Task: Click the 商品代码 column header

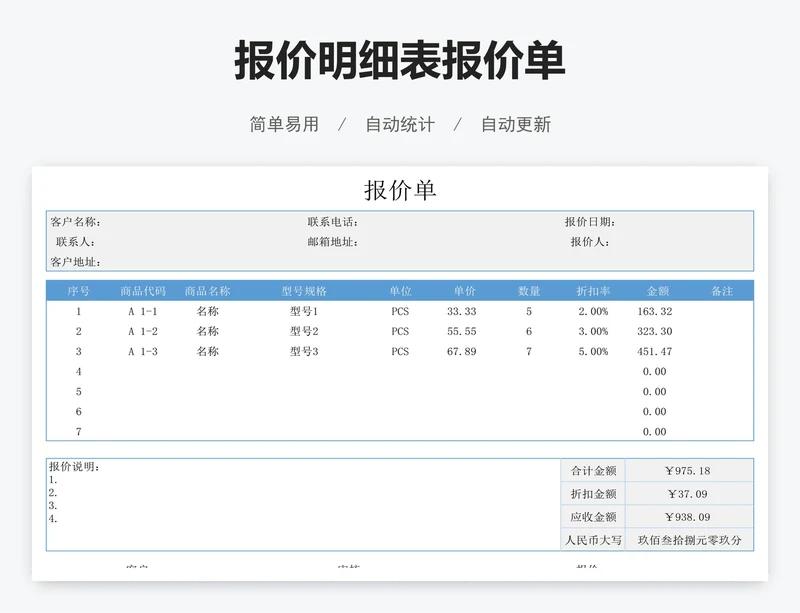Action: [143, 291]
